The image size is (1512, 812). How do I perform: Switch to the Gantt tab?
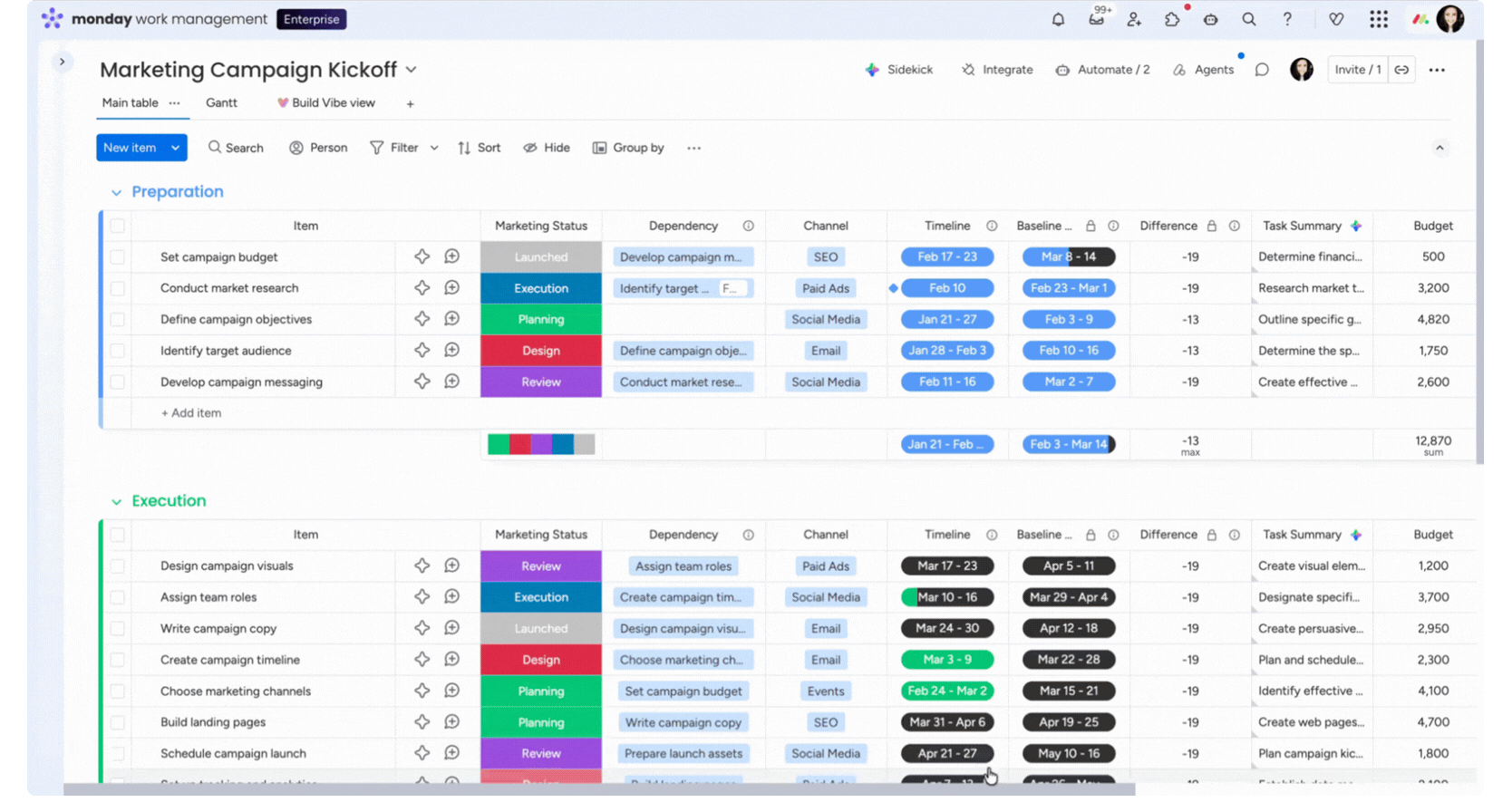(x=221, y=103)
